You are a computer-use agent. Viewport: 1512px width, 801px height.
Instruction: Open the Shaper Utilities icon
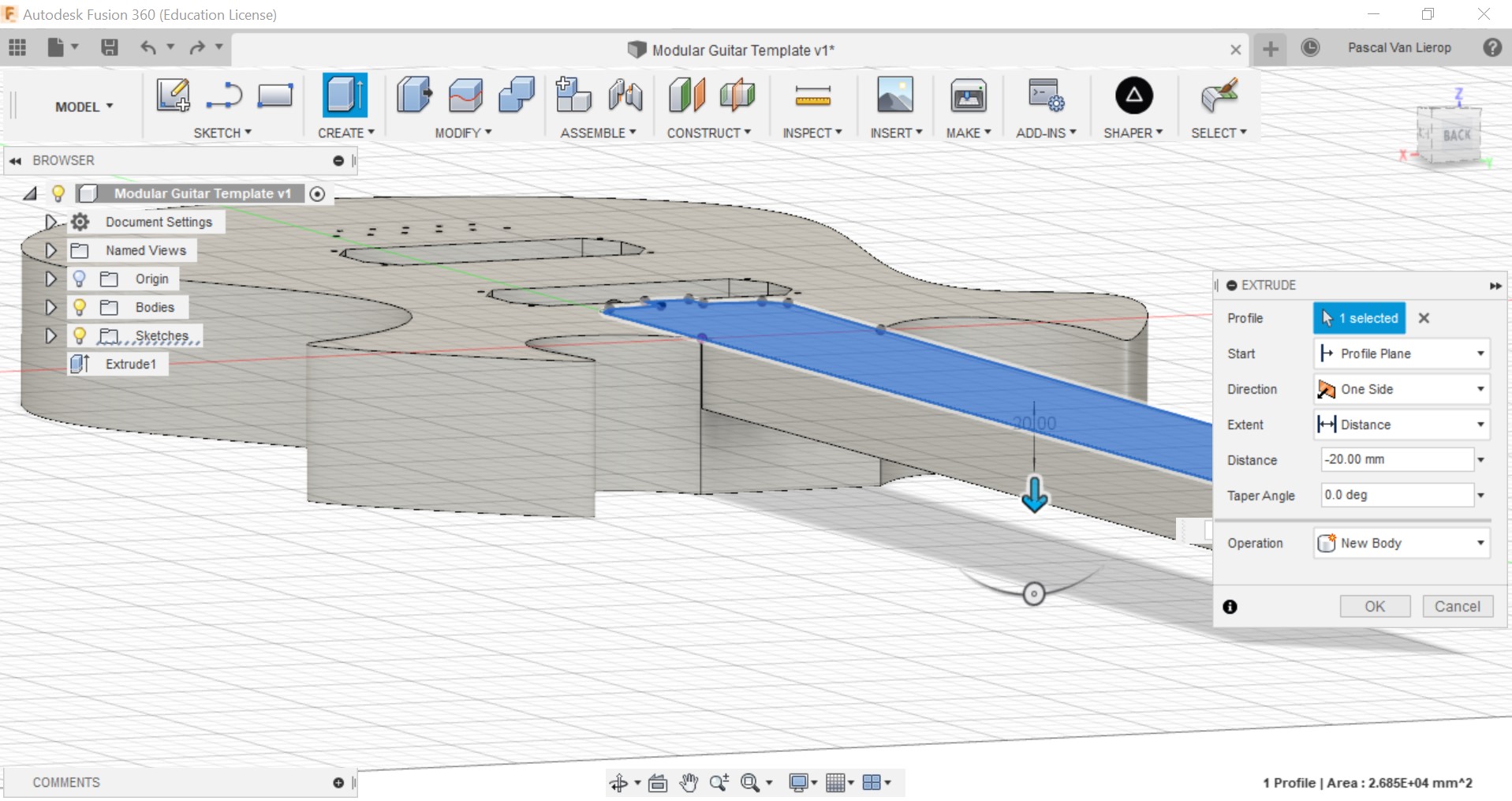point(1133,95)
